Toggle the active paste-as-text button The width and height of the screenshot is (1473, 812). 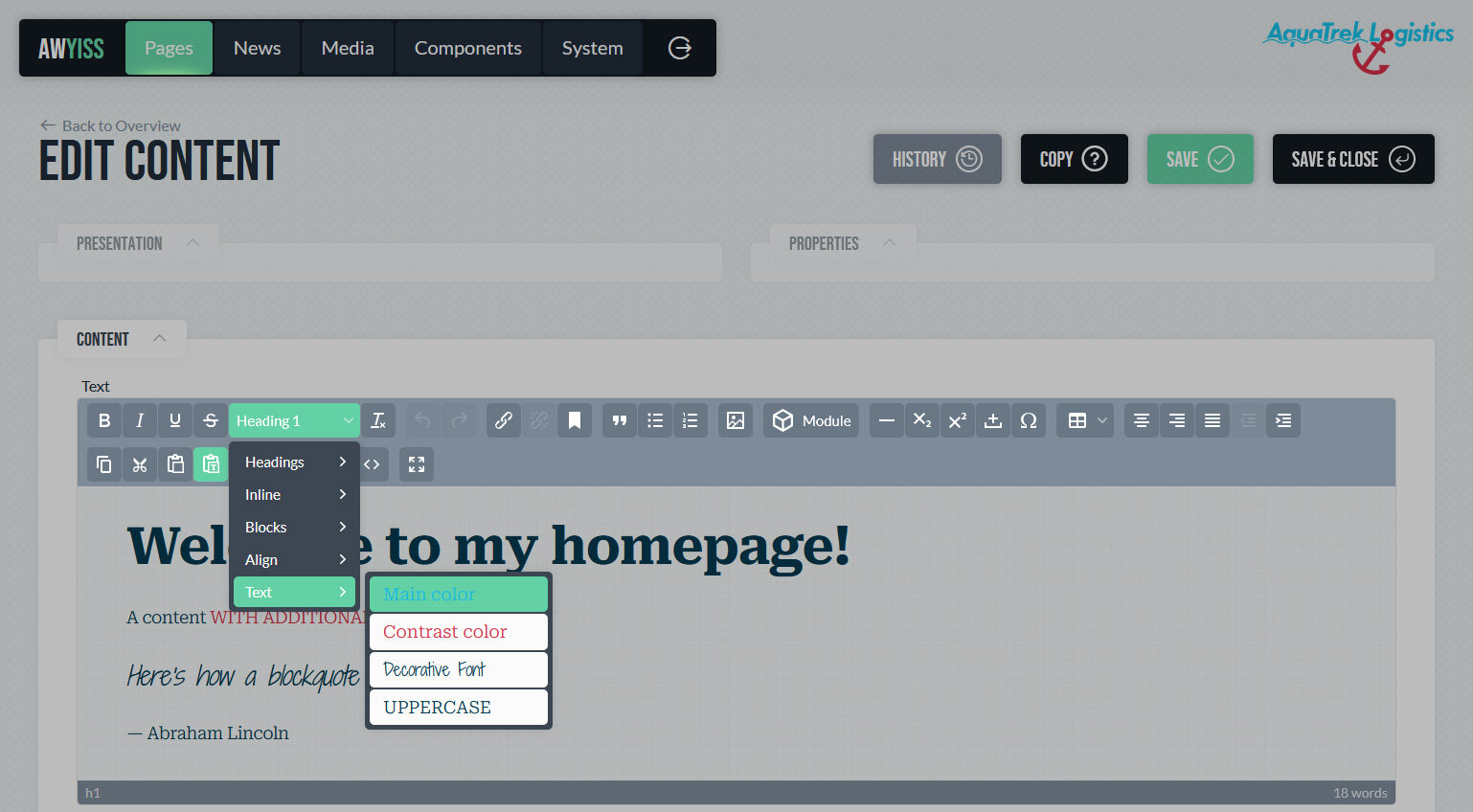(211, 464)
